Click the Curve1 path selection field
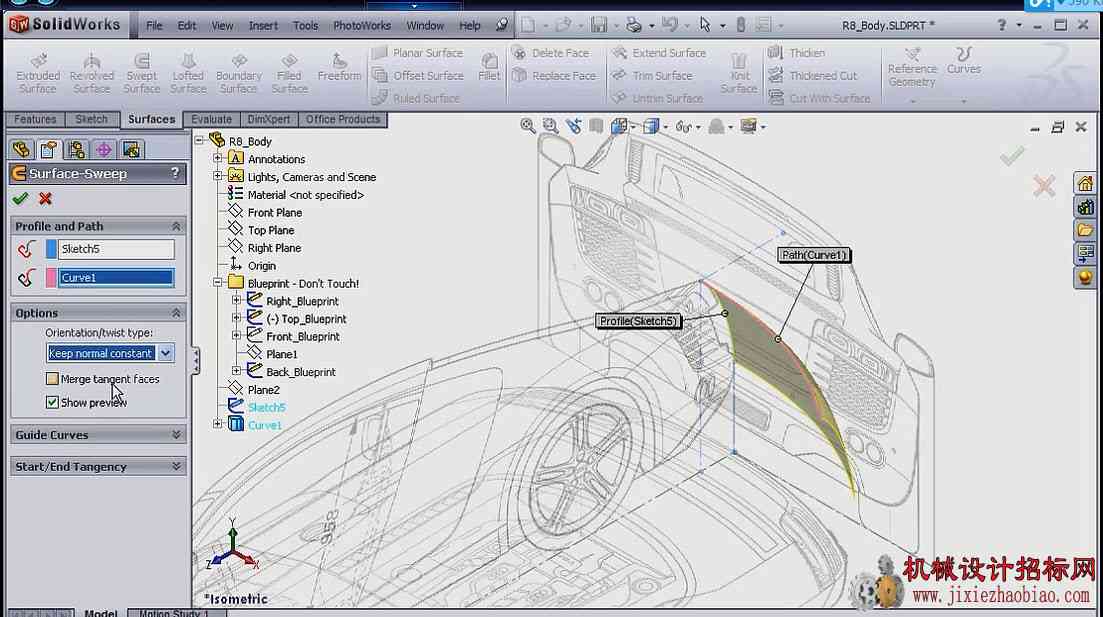Viewport: 1103px width, 617px height. [x=116, y=278]
